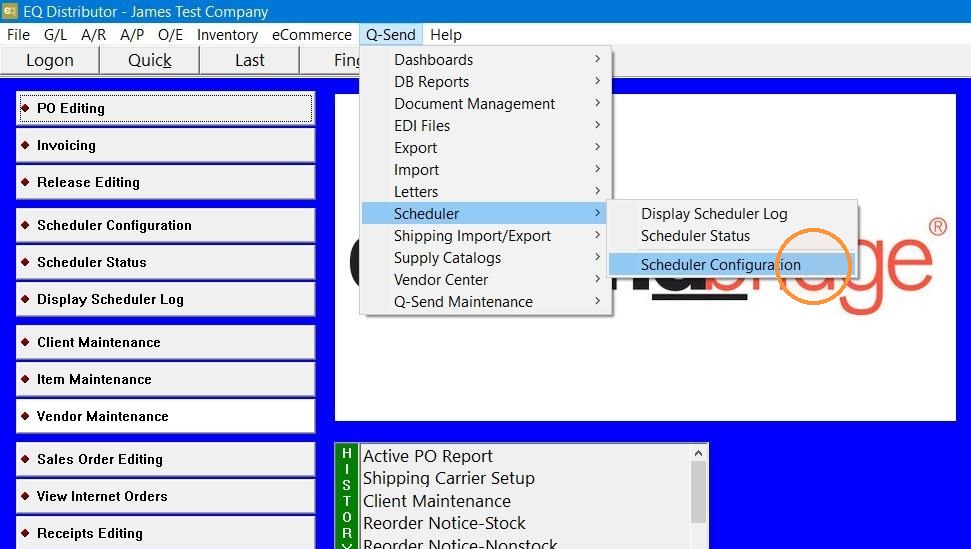The image size is (971, 549).
Task: Expand the EDI Files submenu
Action: tap(486, 126)
